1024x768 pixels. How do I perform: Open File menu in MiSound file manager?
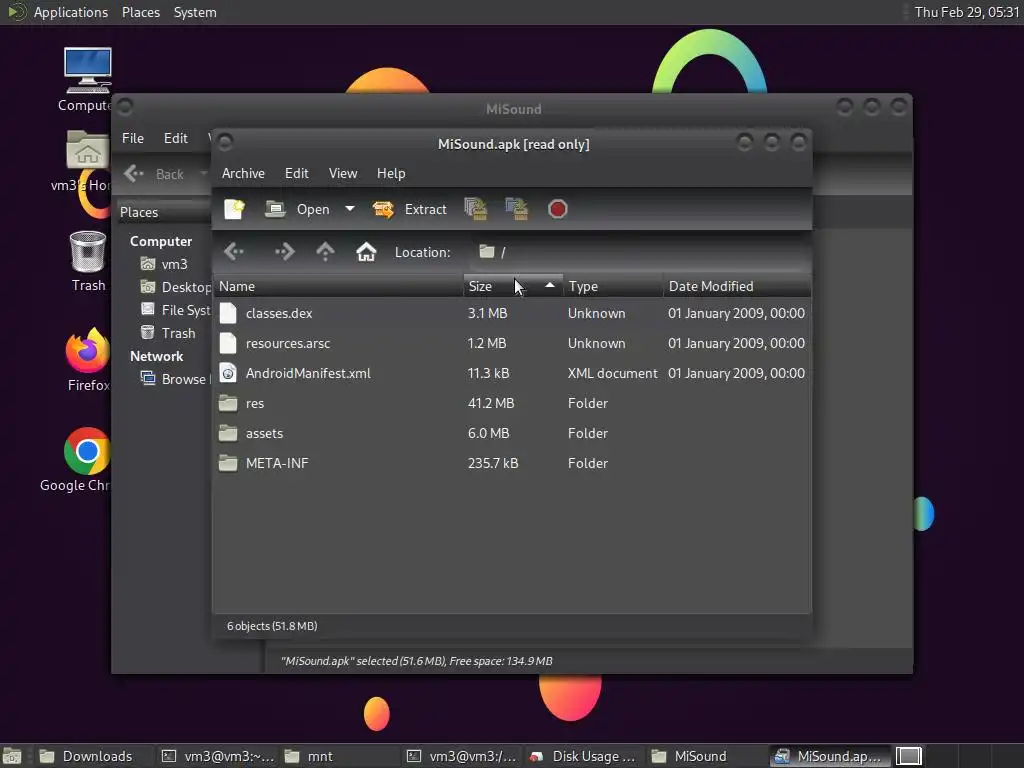(133, 138)
